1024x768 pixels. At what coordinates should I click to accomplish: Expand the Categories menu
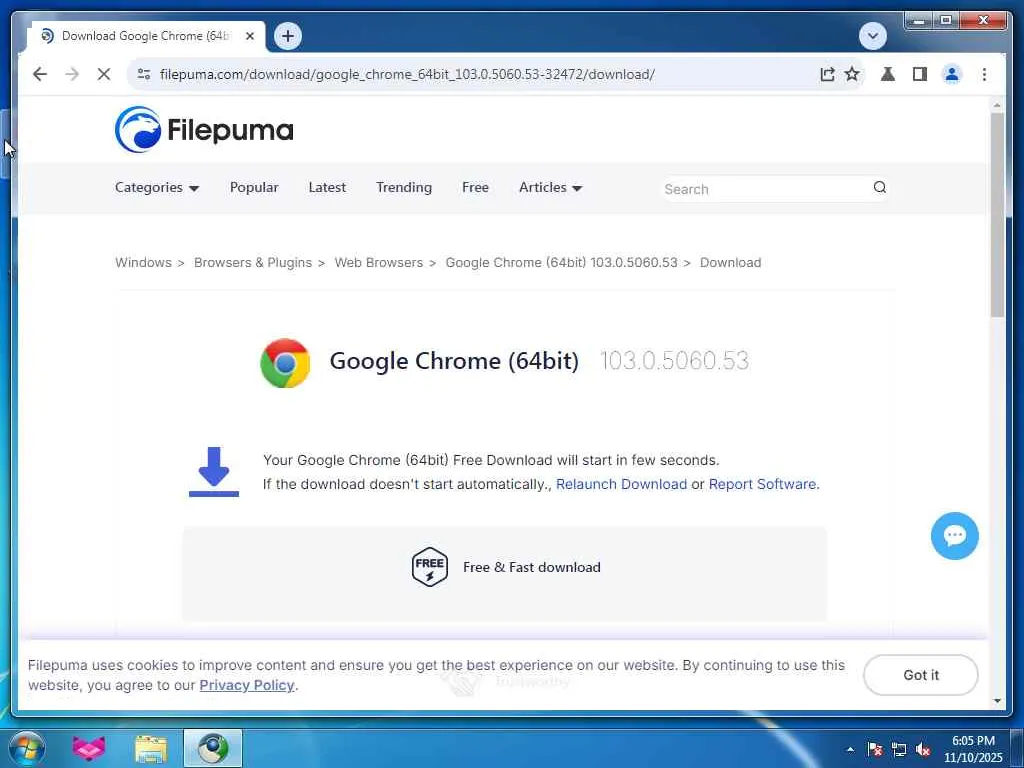point(157,187)
